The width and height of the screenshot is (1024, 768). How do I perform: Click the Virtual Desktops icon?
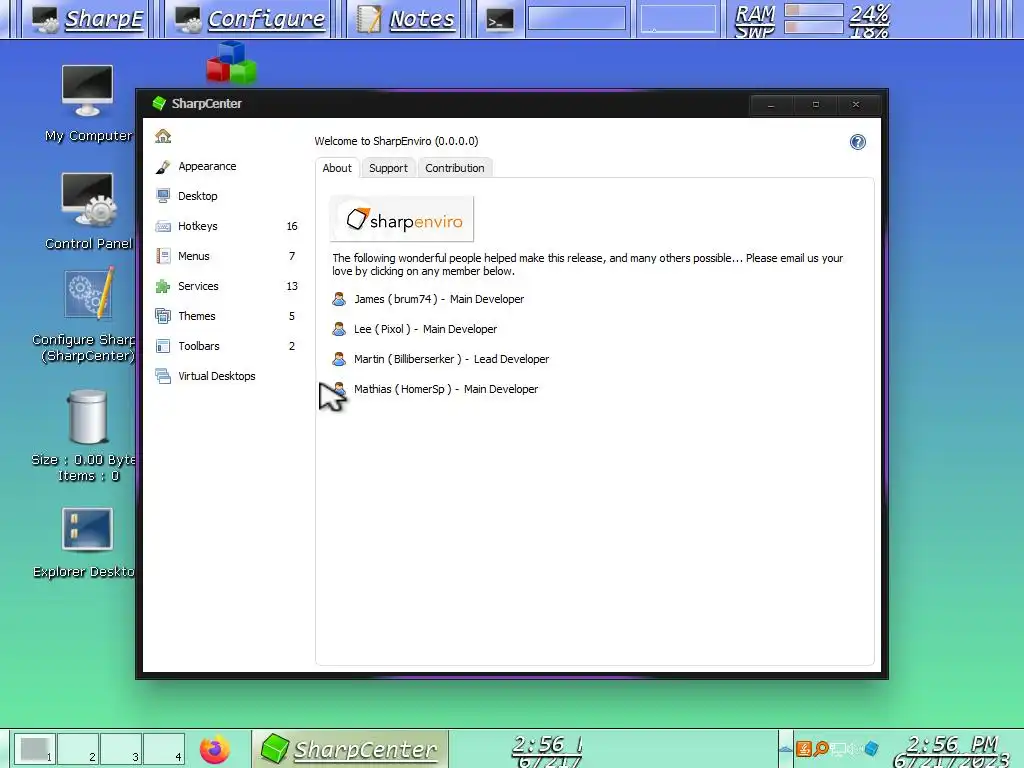coord(163,376)
